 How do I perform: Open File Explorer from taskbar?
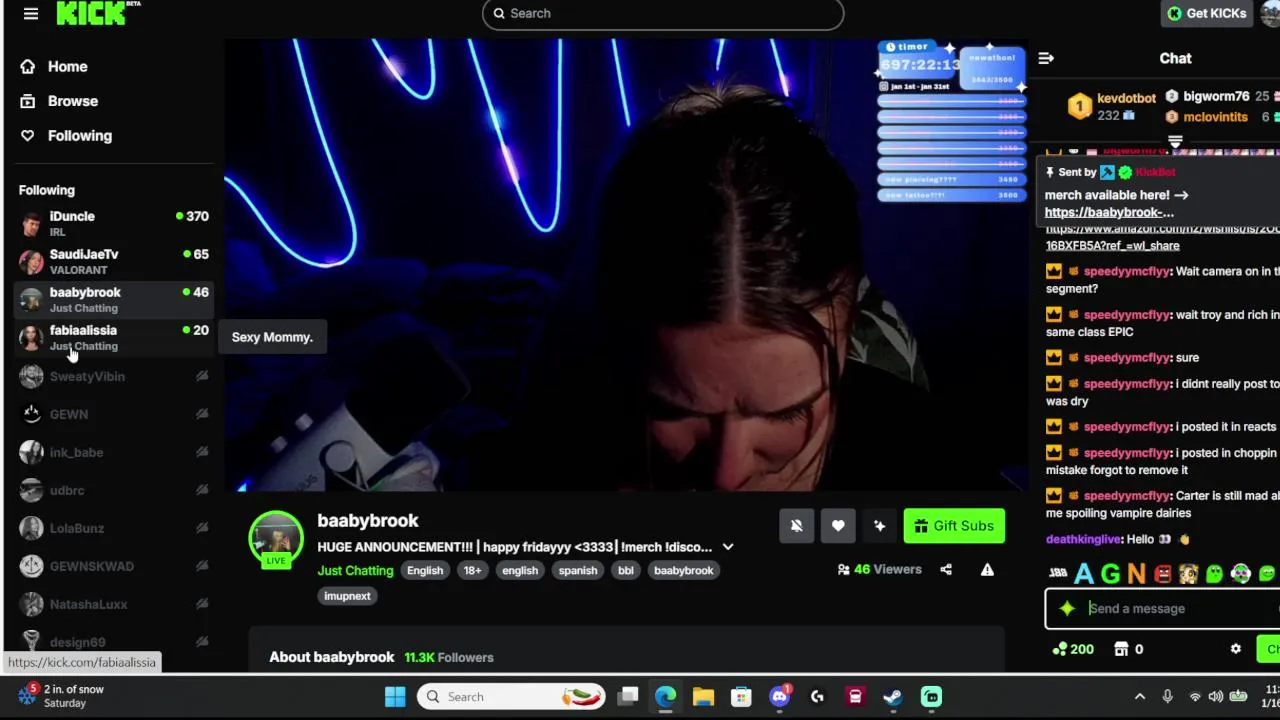703,697
